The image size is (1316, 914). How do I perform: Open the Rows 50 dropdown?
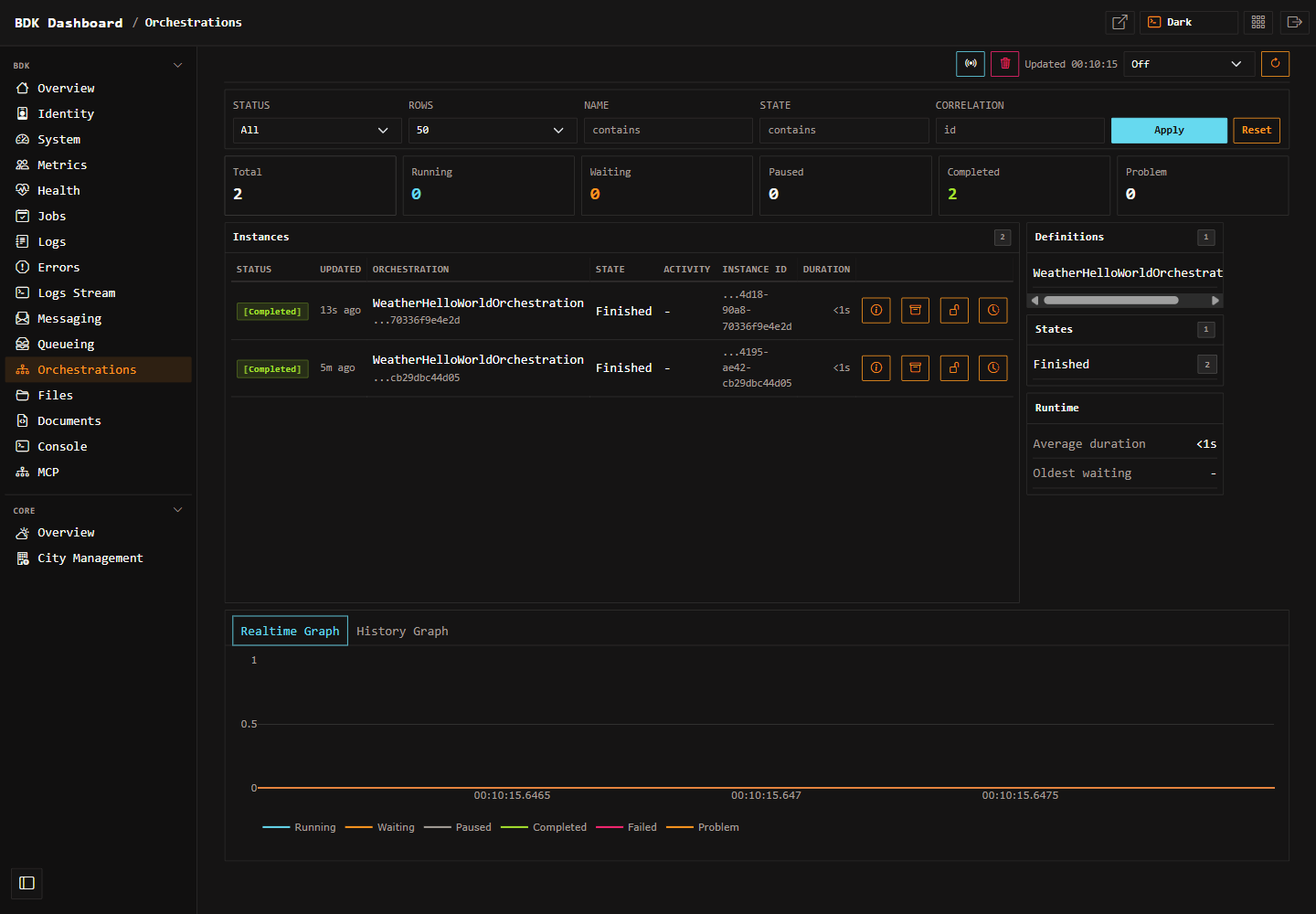click(x=493, y=131)
